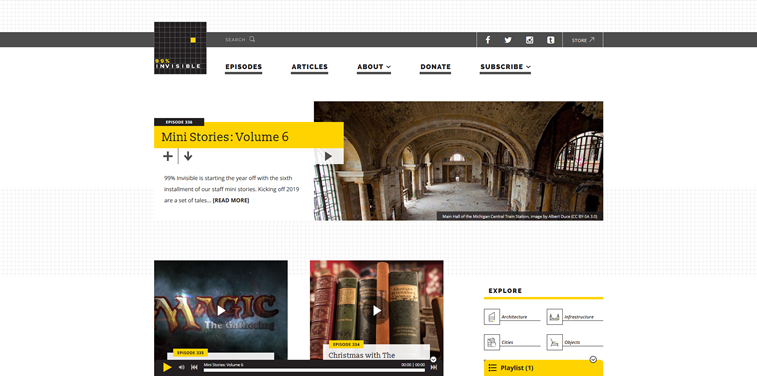
Task: Open the Instagram social icon
Action: pos(530,40)
